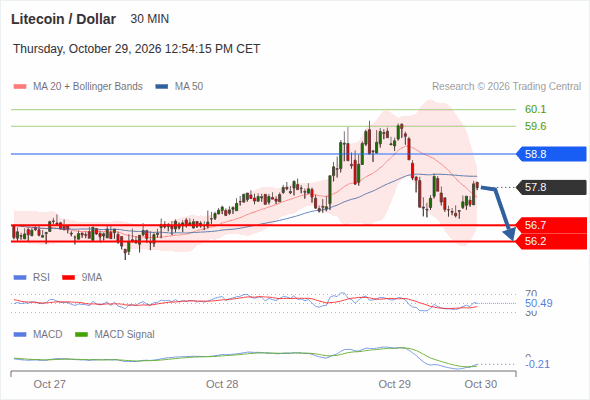Click the 30 MIN timeframe label

click(x=150, y=19)
